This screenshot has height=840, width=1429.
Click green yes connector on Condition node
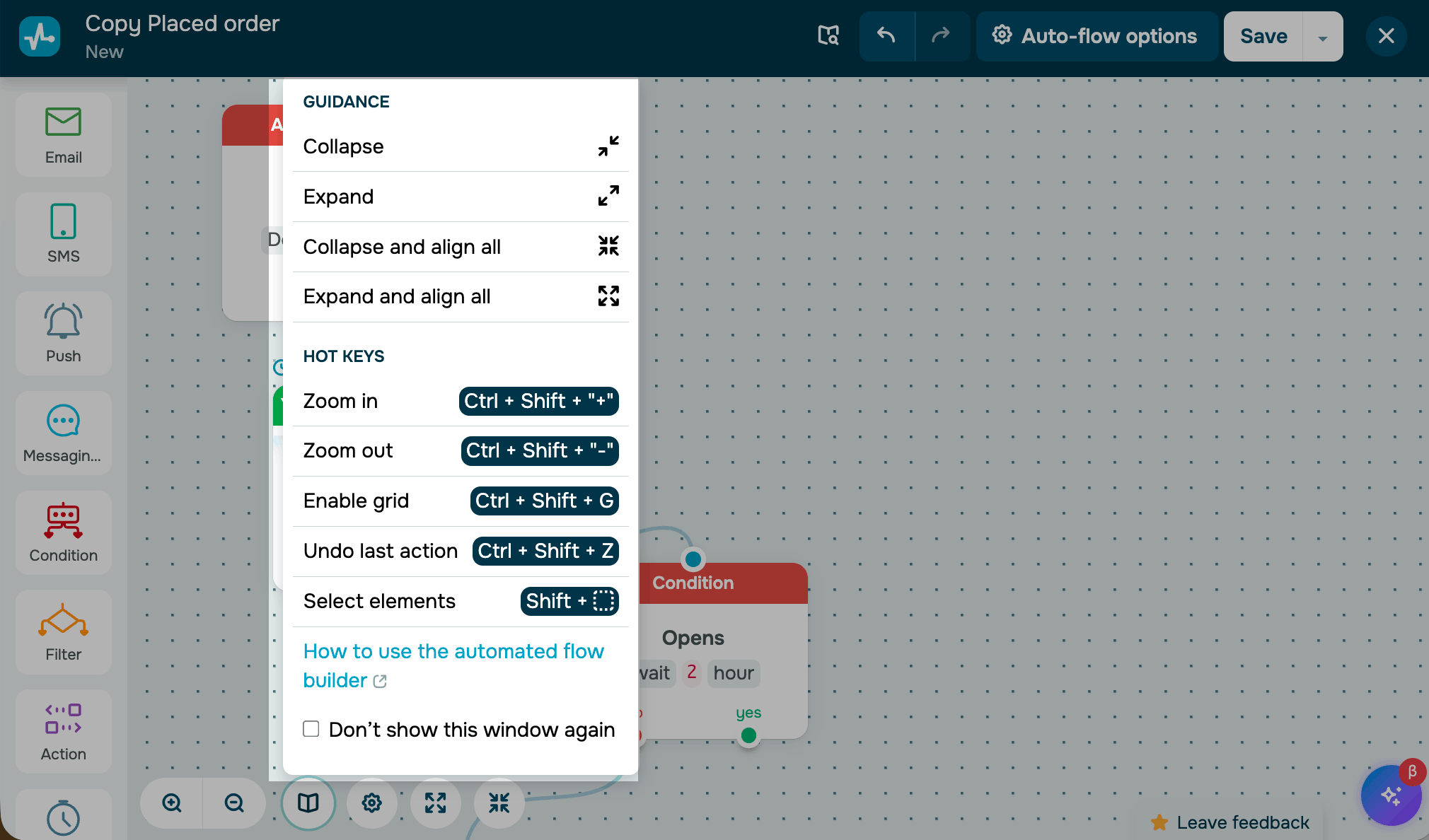748,736
